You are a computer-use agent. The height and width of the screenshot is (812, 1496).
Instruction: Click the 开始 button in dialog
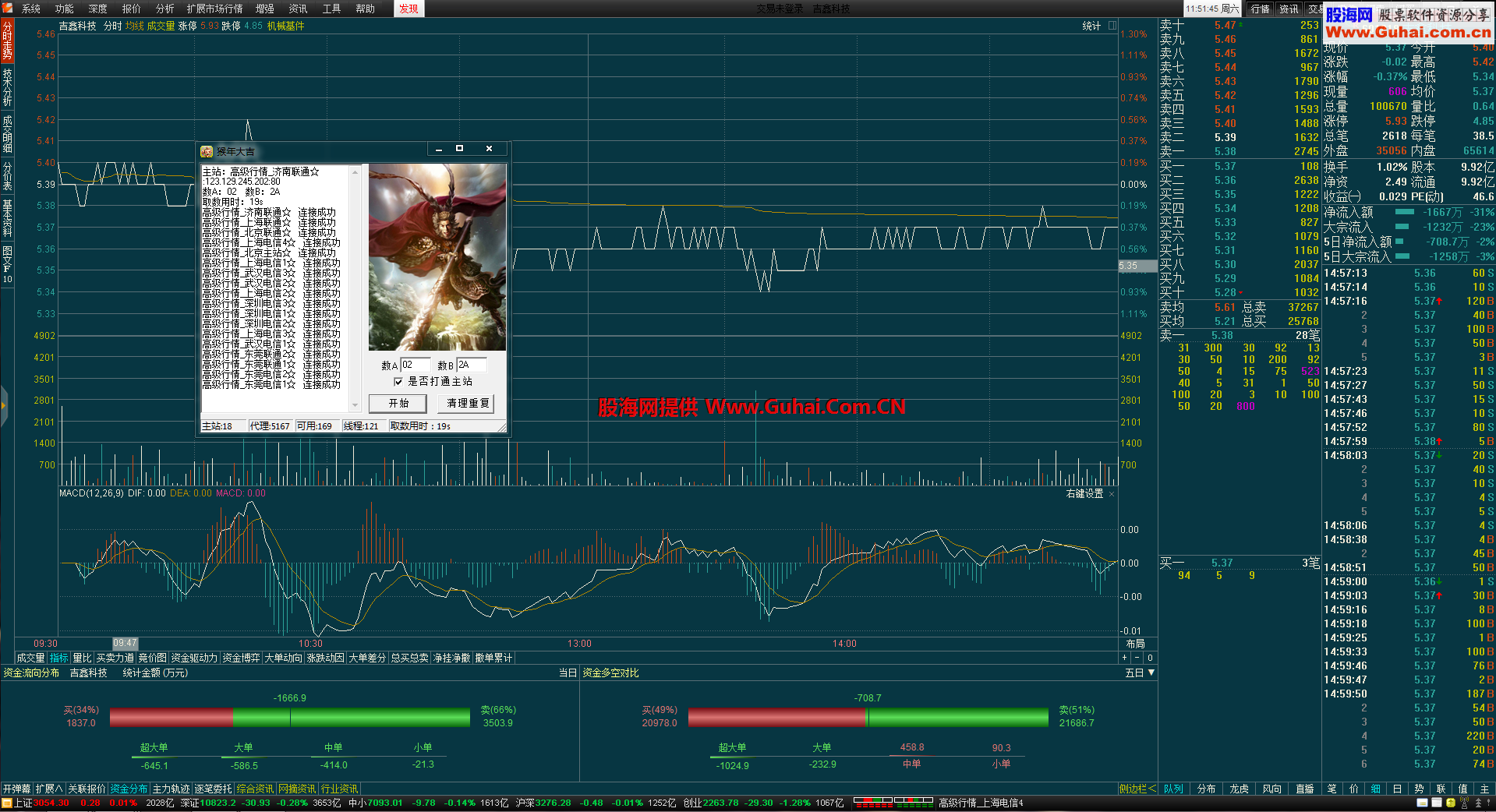398,403
